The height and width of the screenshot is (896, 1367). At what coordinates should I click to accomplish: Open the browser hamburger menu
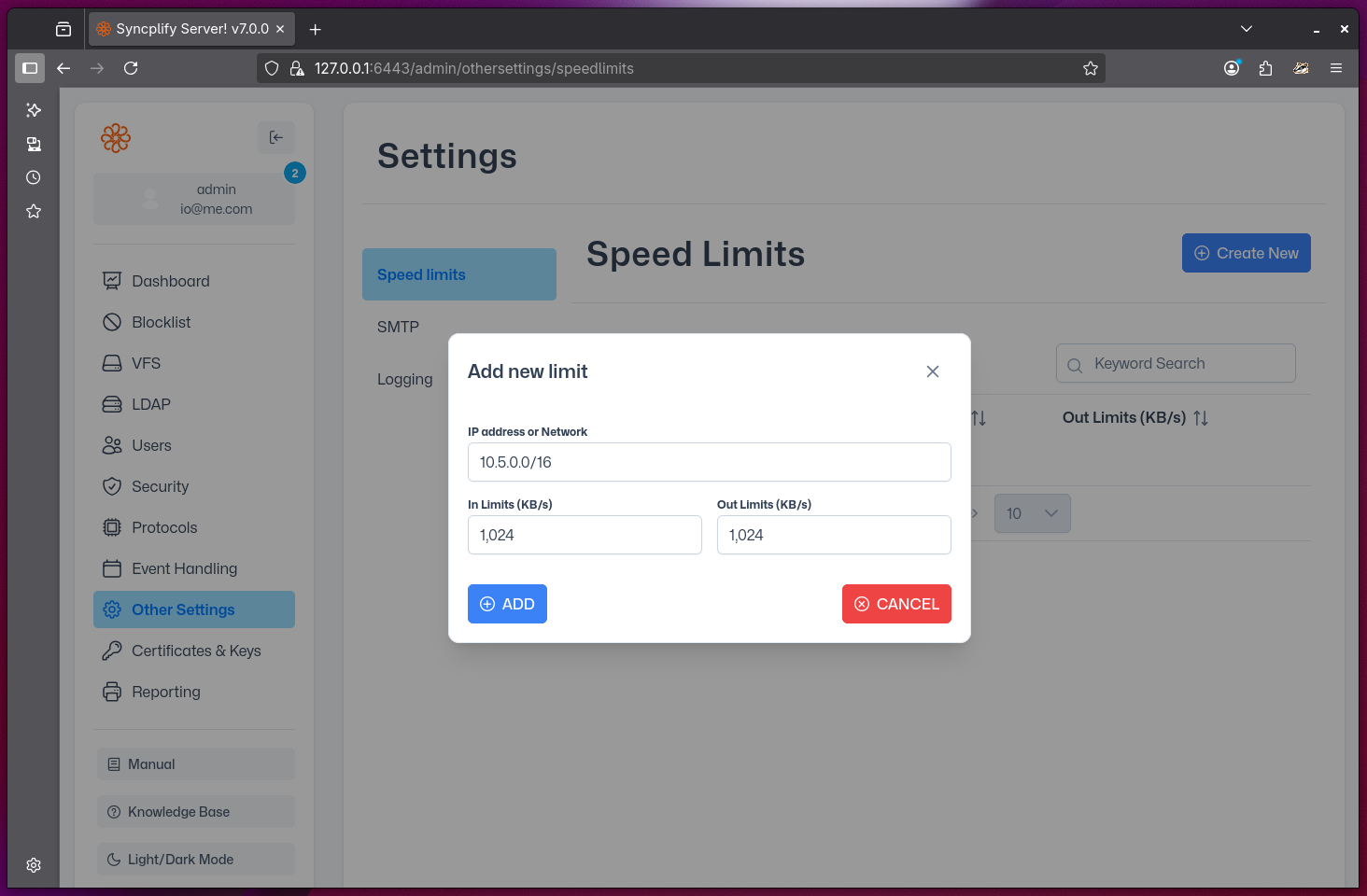tap(1336, 68)
